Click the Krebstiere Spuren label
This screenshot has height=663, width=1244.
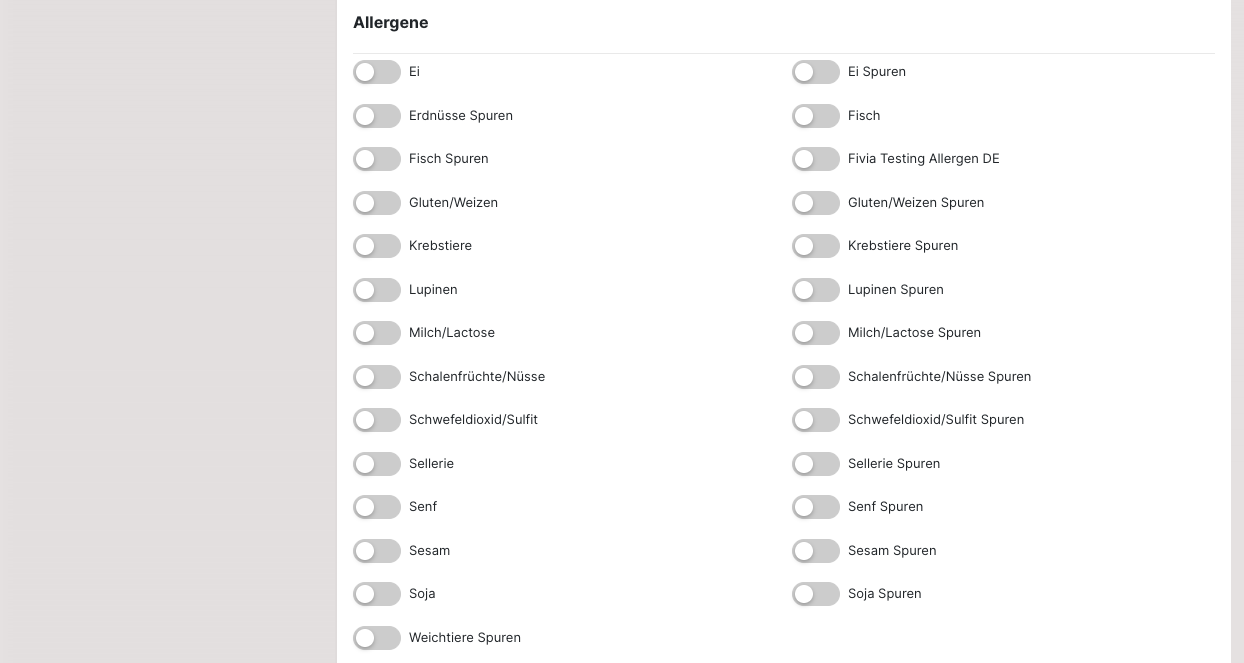902,246
